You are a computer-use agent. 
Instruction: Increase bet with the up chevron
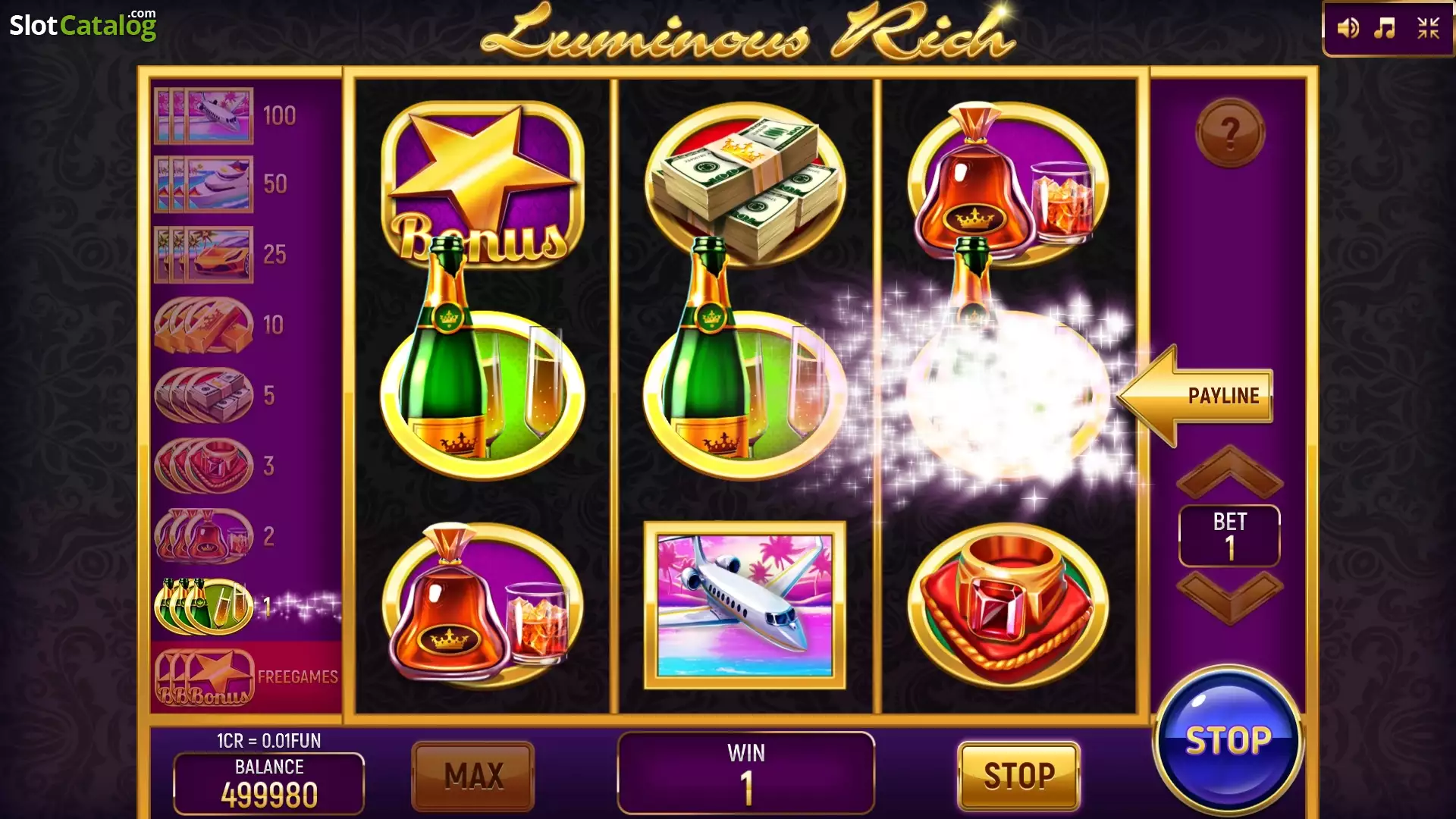(x=1229, y=472)
